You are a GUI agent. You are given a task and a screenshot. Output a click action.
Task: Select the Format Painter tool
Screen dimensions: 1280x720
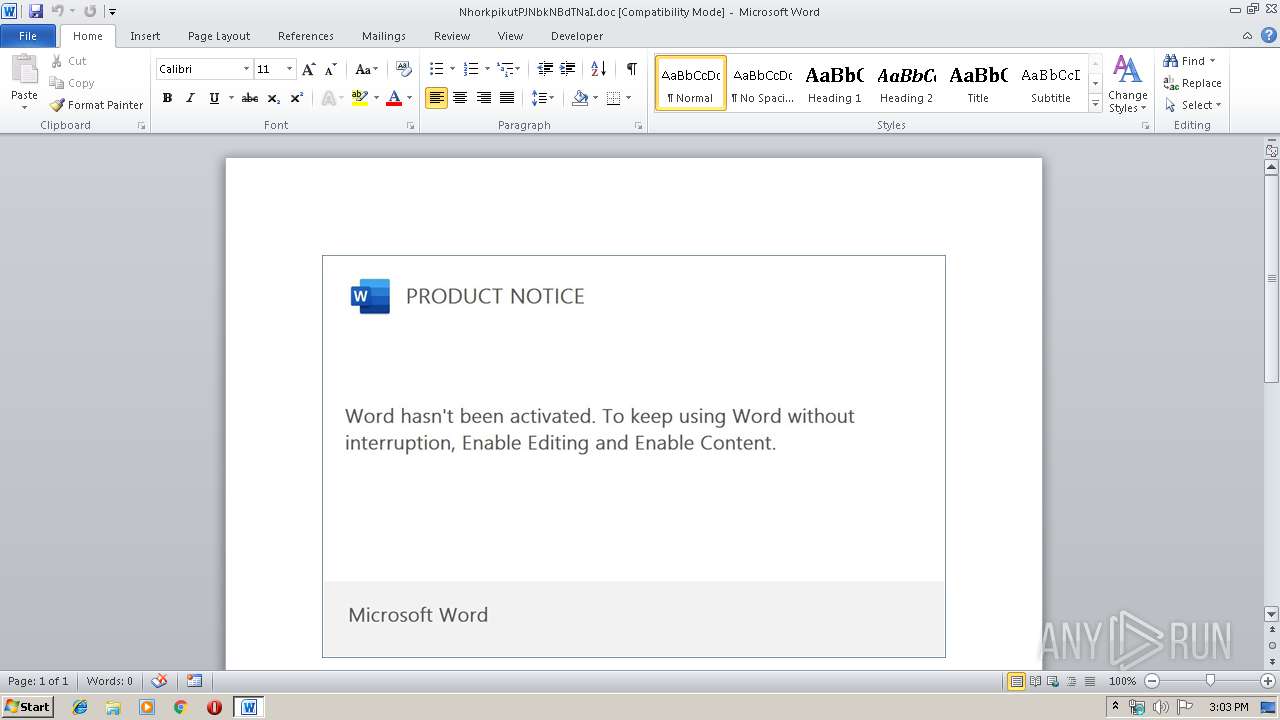pos(96,105)
